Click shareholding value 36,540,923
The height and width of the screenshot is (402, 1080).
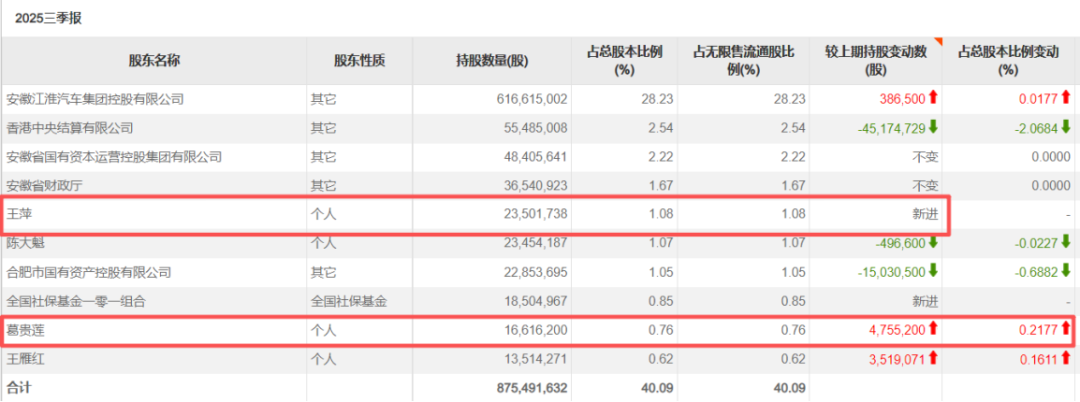[534, 186]
